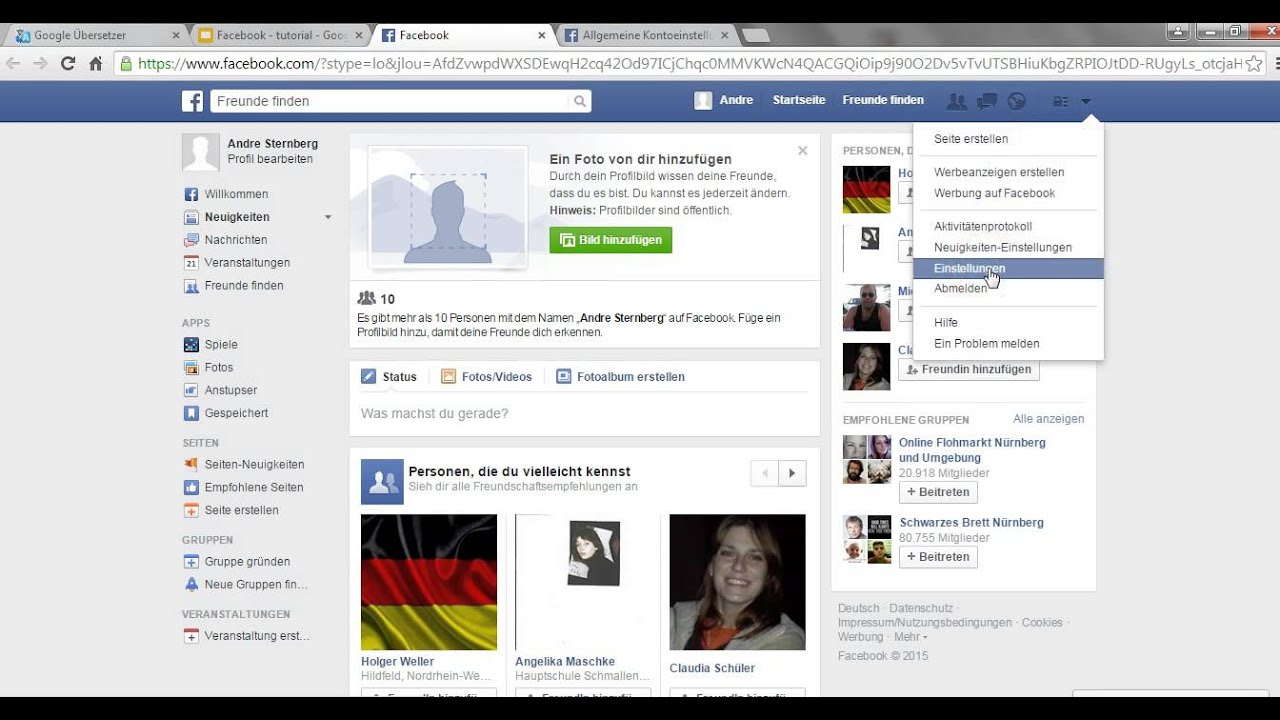Close the add photo prompt

tap(802, 151)
